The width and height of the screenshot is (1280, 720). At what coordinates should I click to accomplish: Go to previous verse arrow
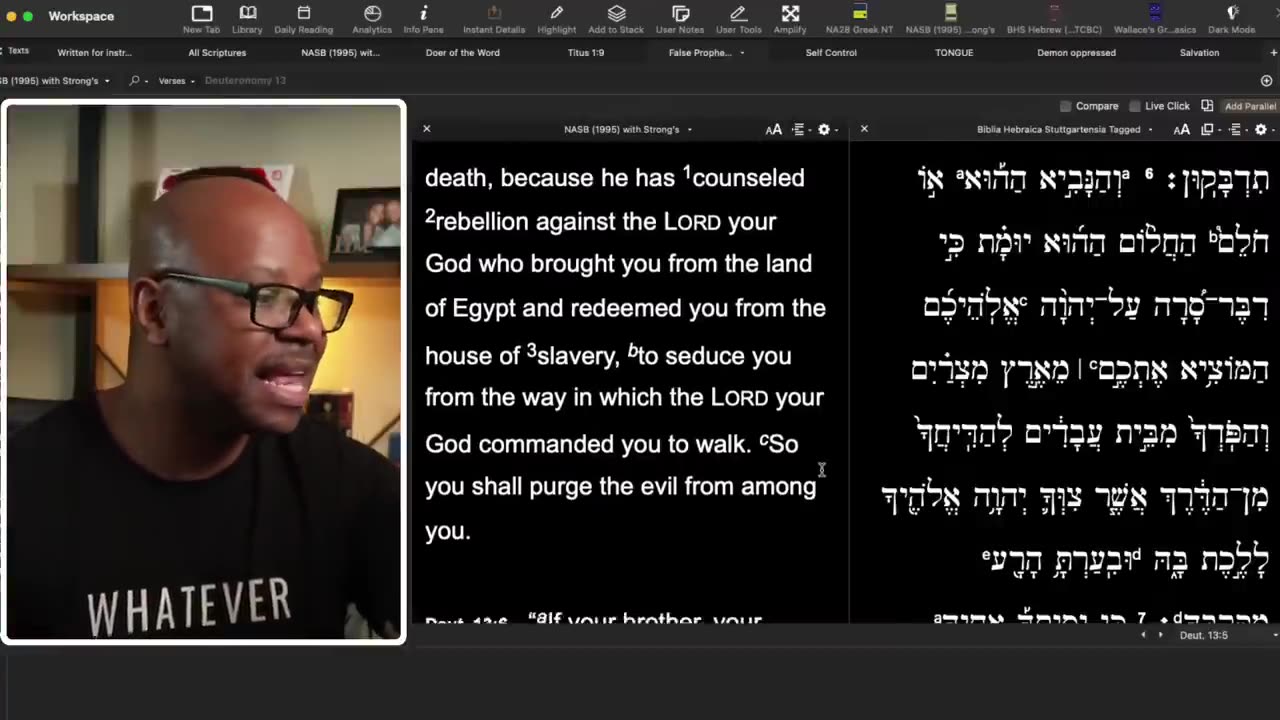[1145, 635]
